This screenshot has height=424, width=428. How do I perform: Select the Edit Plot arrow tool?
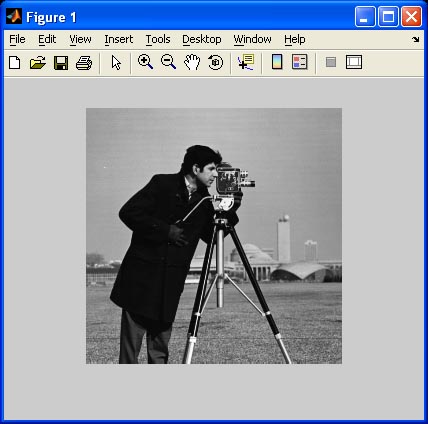click(x=116, y=63)
